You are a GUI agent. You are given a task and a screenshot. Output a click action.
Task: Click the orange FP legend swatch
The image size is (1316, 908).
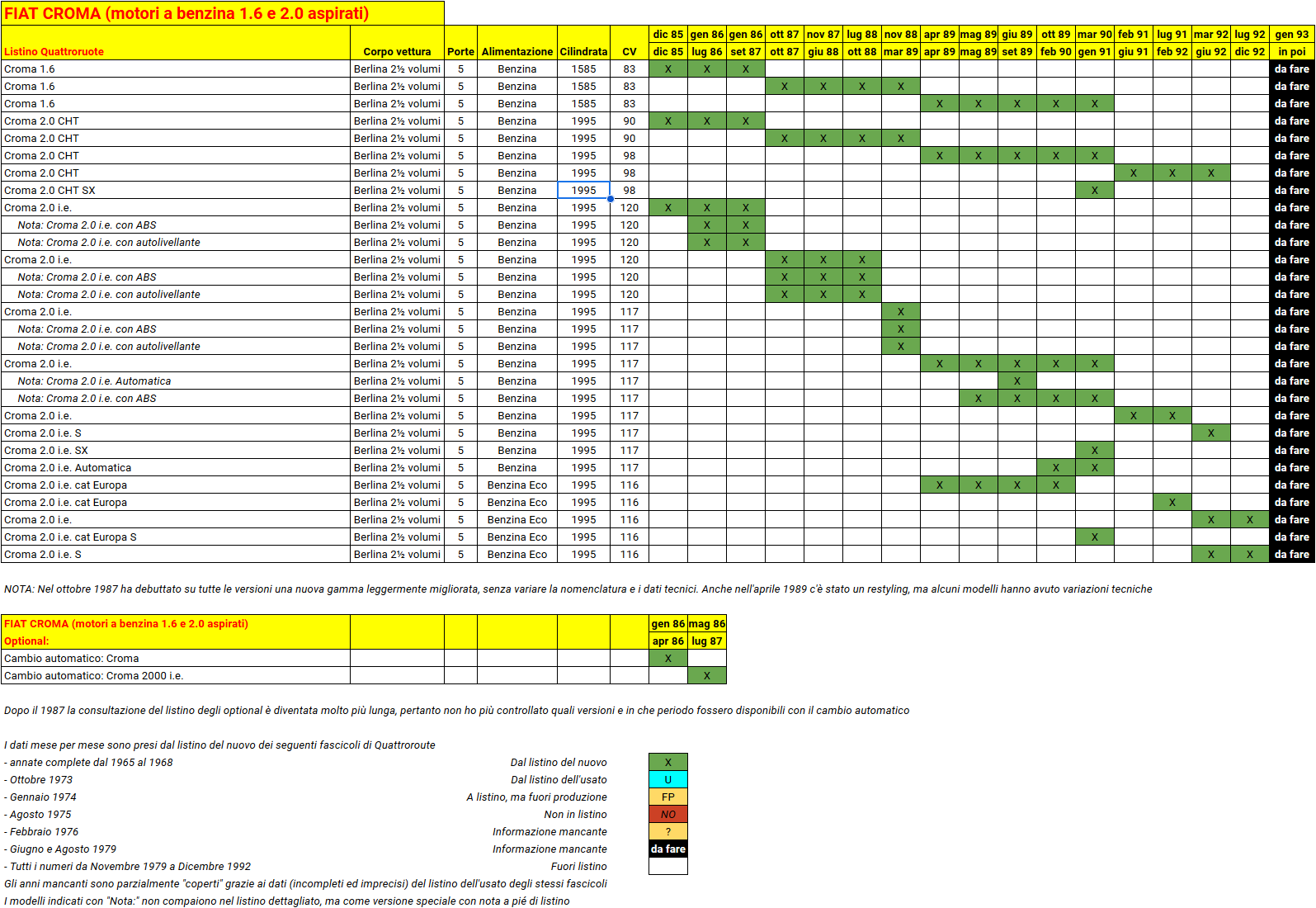668,797
